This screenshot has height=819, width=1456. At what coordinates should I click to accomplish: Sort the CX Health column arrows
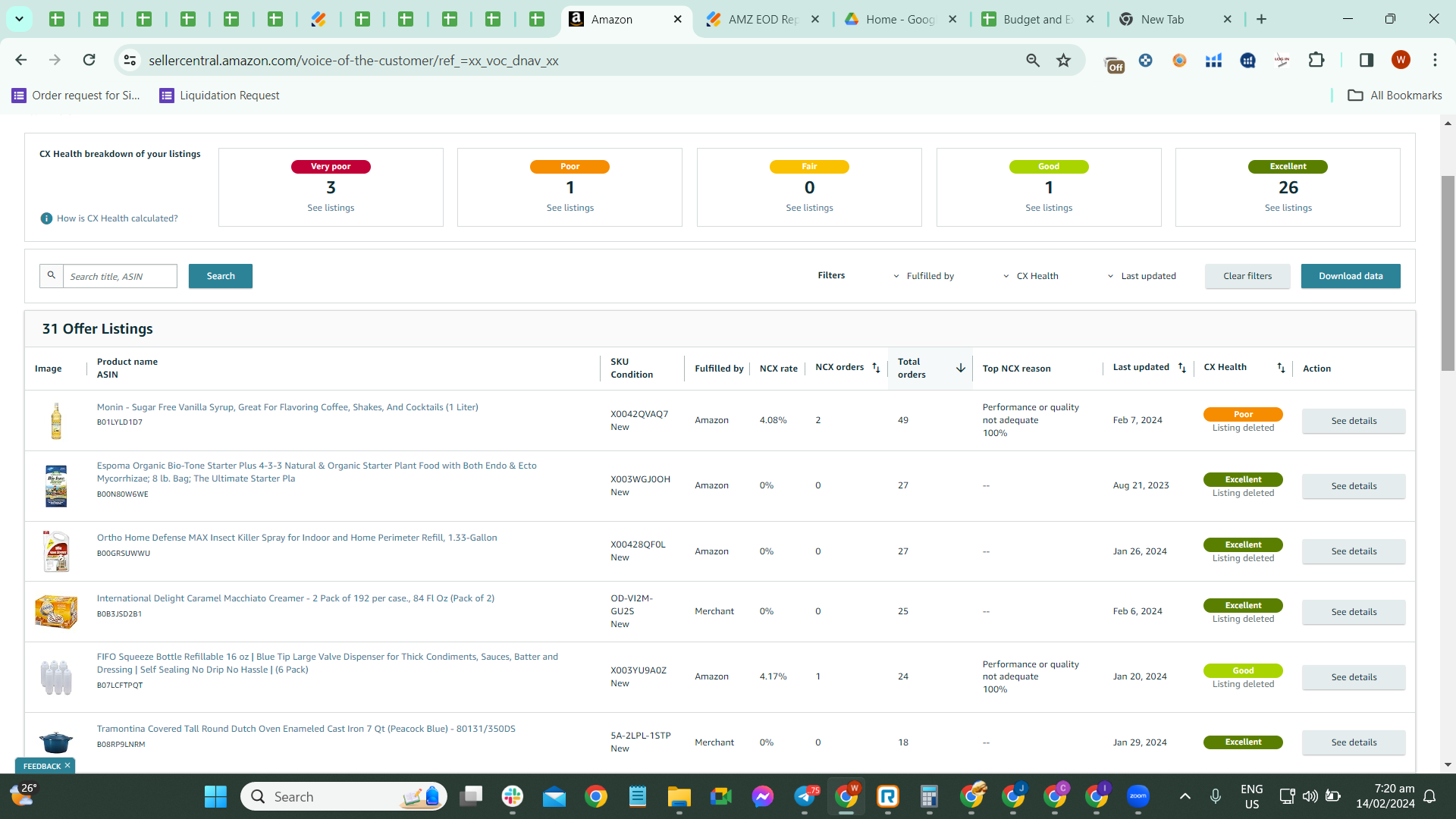click(x=1281, y=368)
